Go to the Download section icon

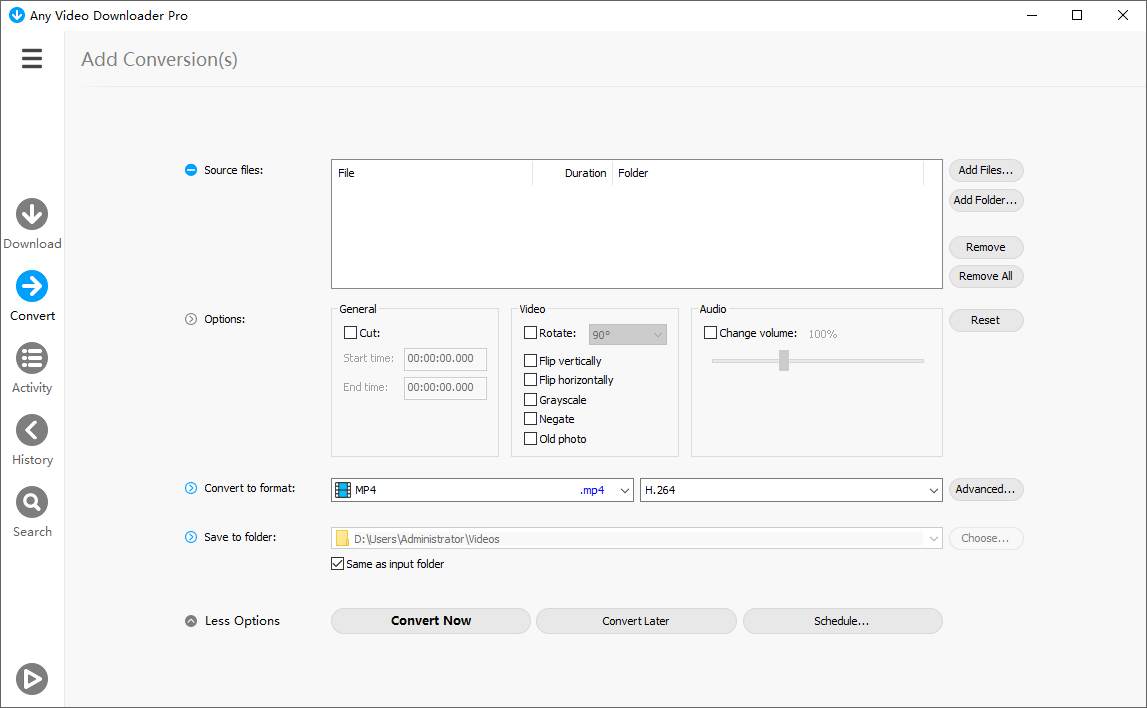[x=32, y=214]
